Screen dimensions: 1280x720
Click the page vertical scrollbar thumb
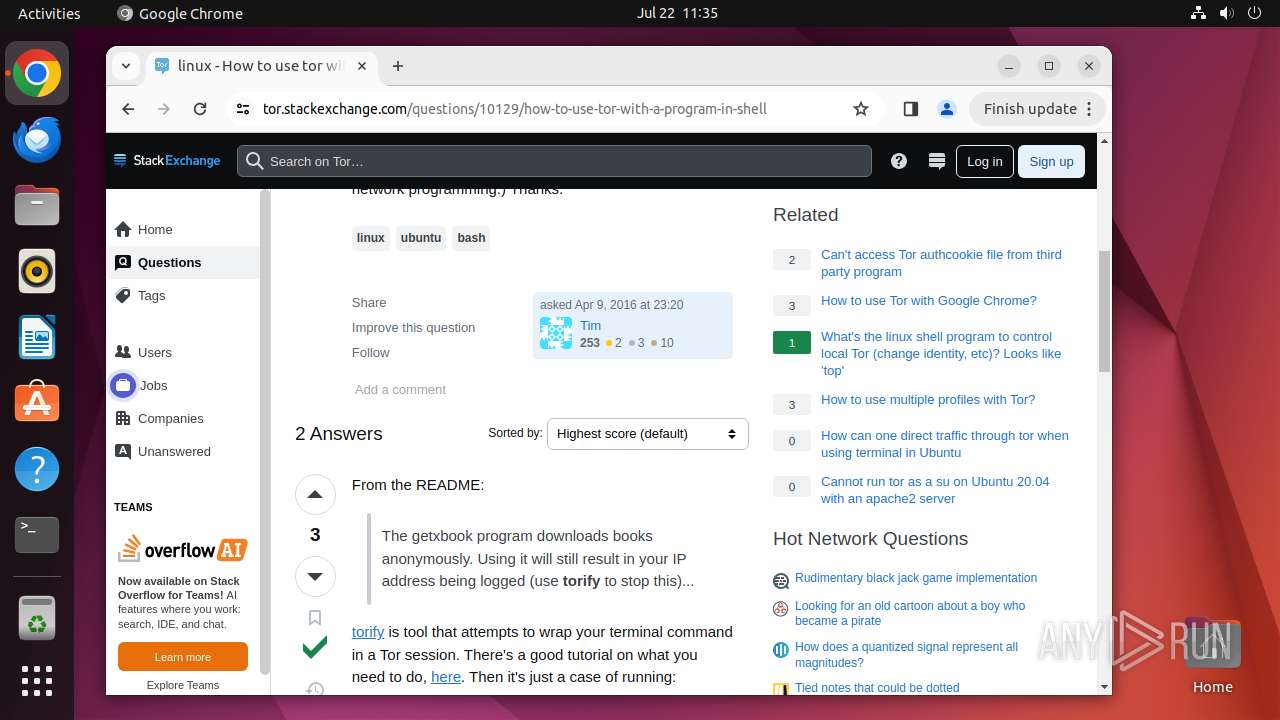pyautogui.click(x=1104, y=311)
